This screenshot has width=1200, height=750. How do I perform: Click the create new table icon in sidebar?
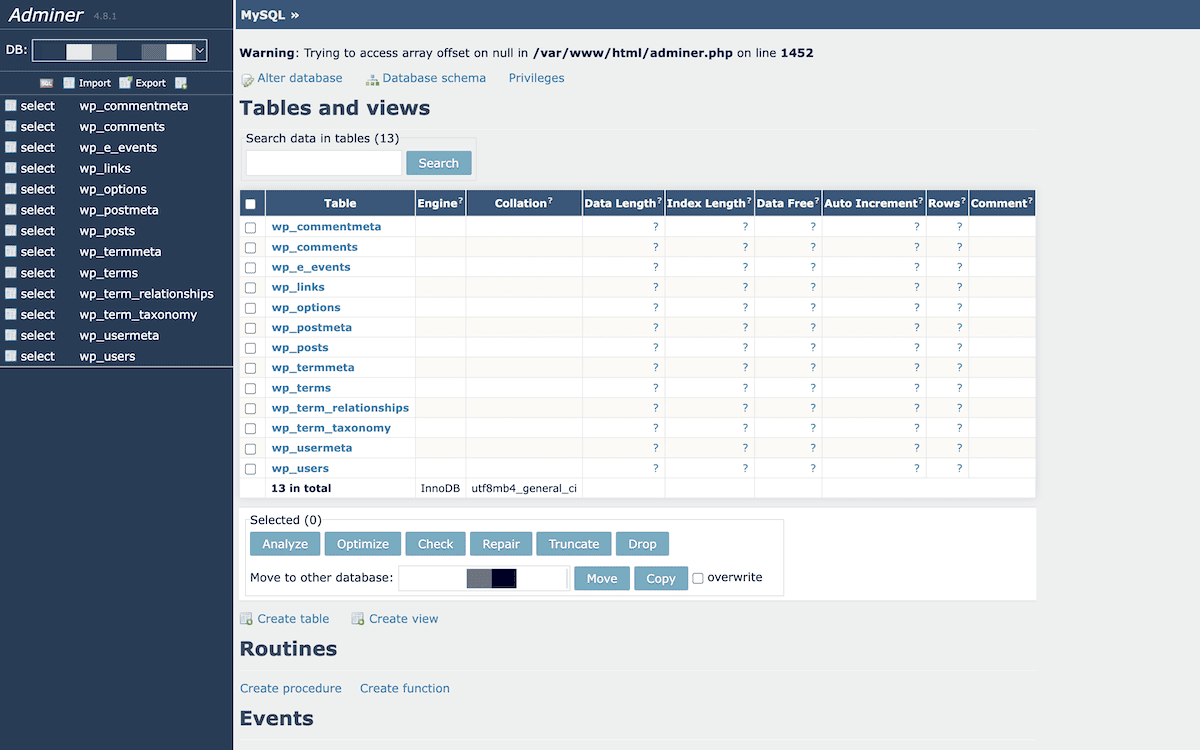181,83
